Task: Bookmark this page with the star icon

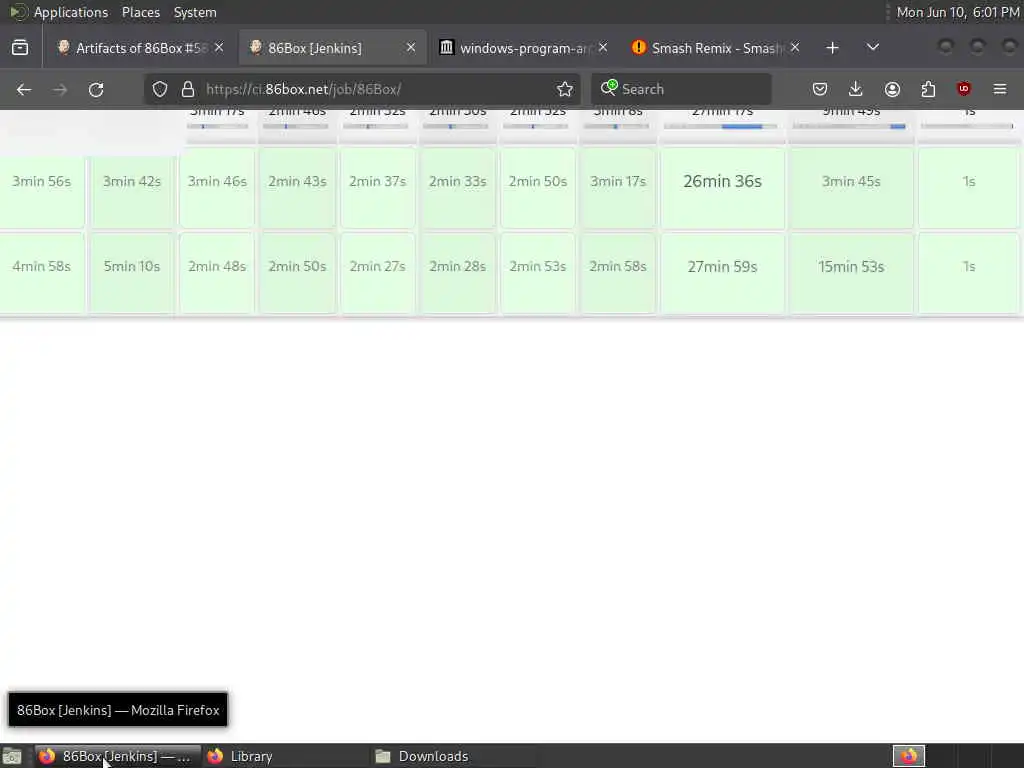Action: pyautogui.click(x=565, y=89)
